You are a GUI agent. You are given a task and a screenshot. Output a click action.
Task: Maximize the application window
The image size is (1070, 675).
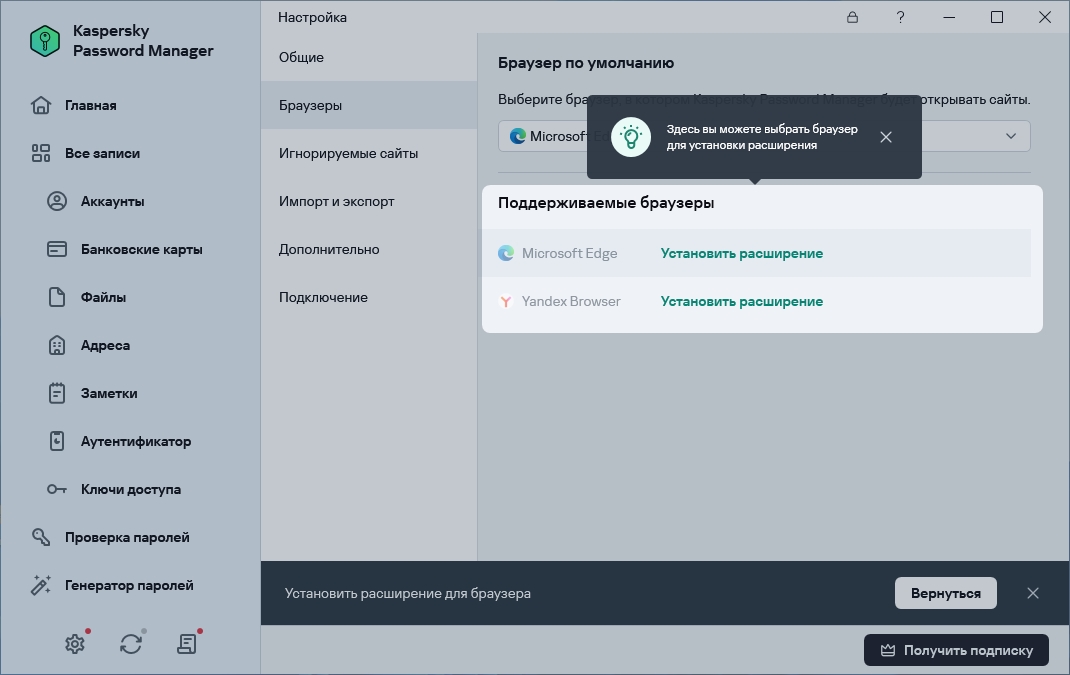coord(997,17)
